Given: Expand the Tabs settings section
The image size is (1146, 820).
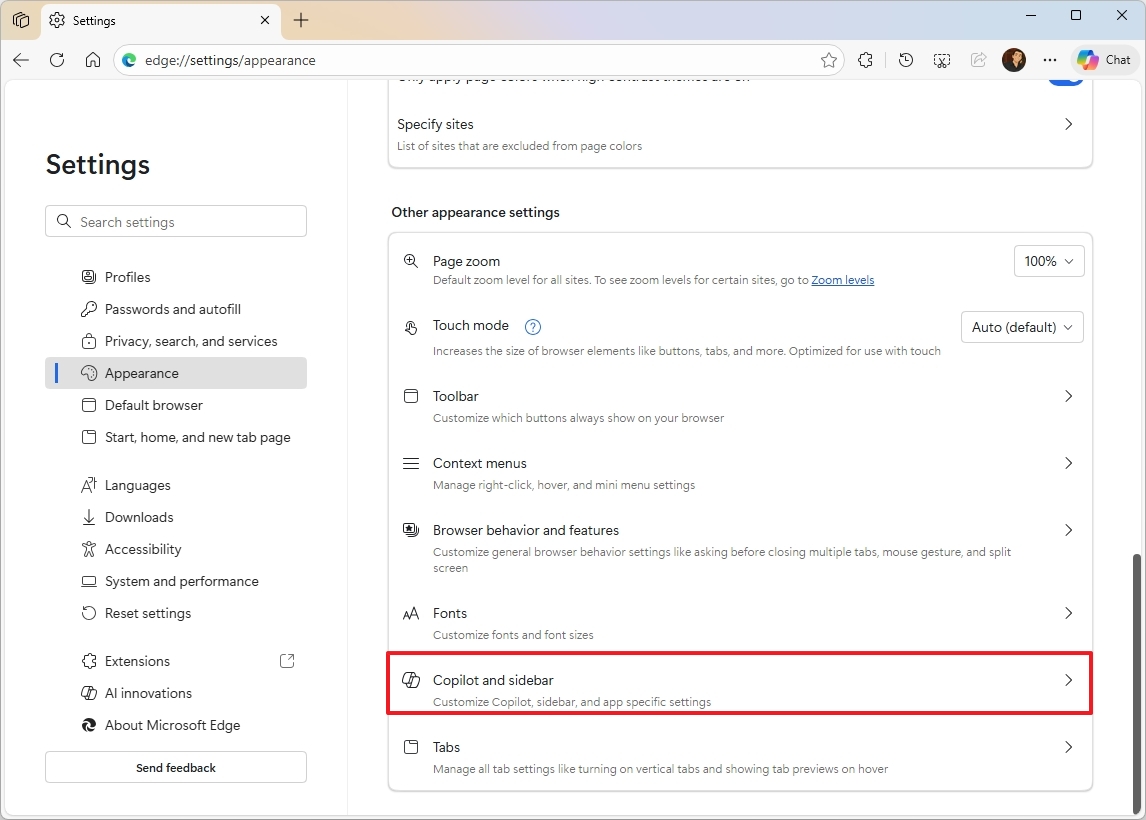Looking at the screenshot, I should click(739, 756).
